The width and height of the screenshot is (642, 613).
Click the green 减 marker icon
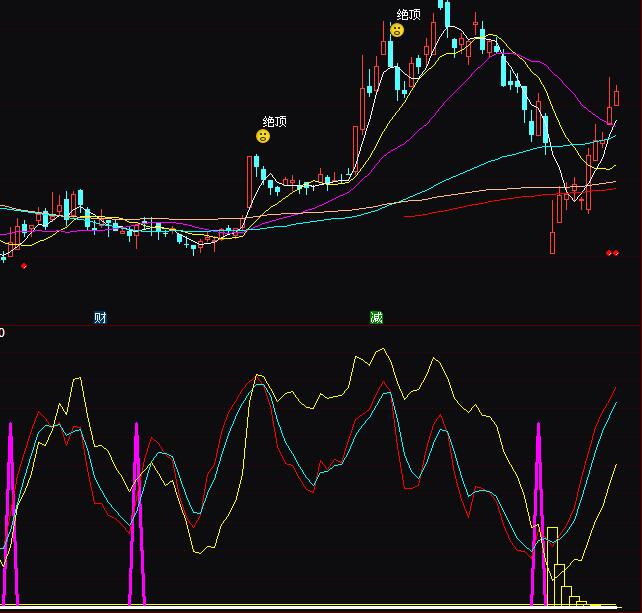point(376,318)
